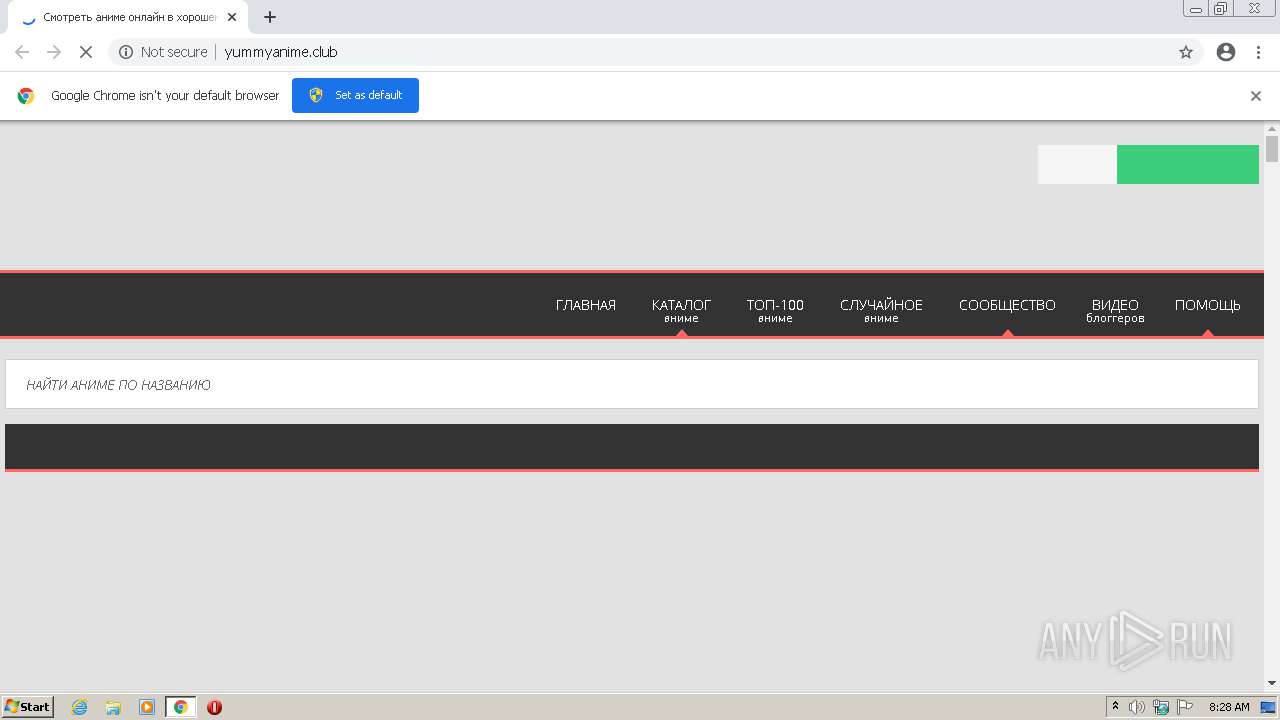Image resolution: width=1280 pixels, height=720 pixels.
Task: Open the network tray icon
Action: (x=1161, y=707)
